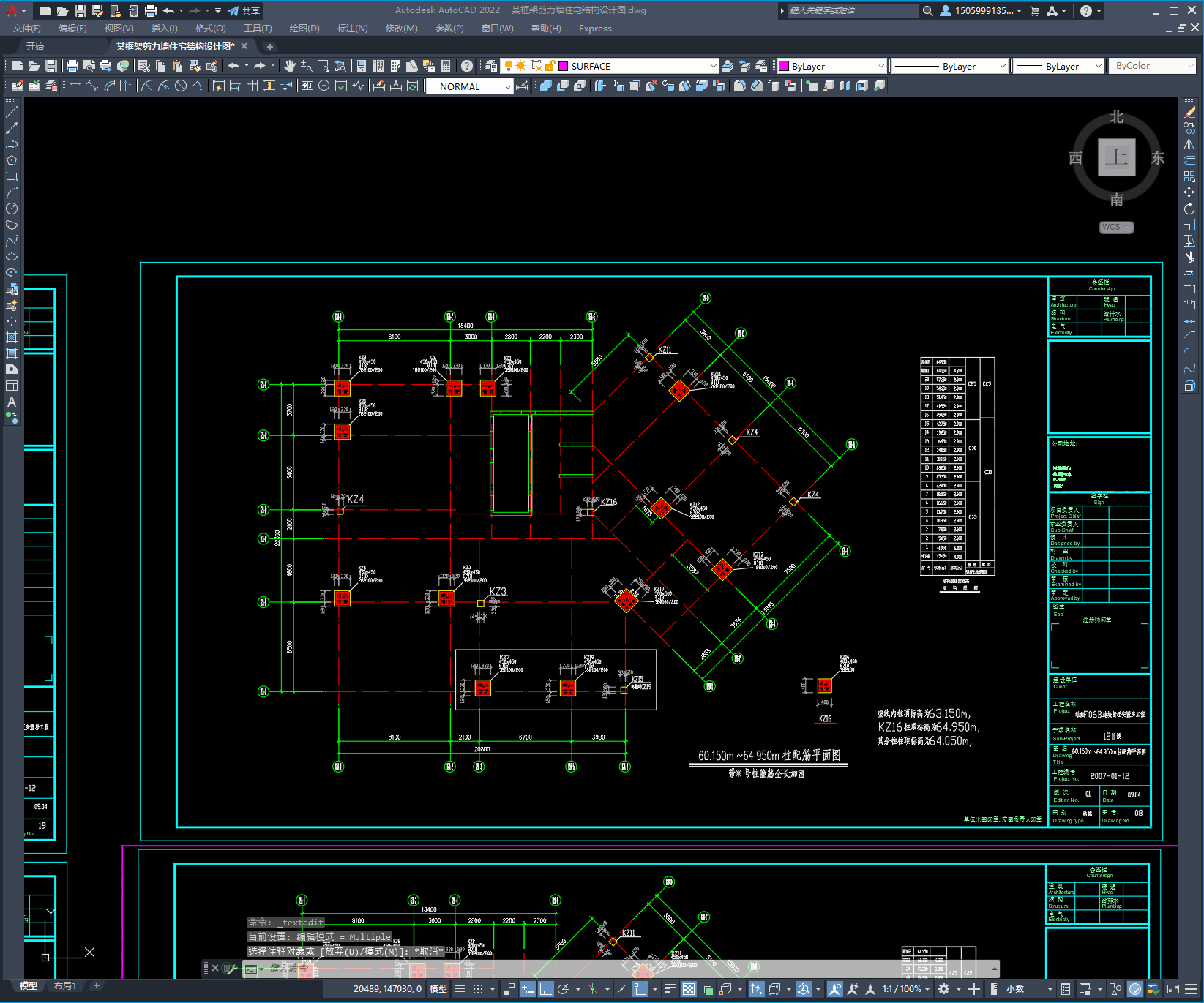Select the Multiline Text A tool
Image resolution: width=1204 pixels, height=1003 pixels.
click(12, 402)
